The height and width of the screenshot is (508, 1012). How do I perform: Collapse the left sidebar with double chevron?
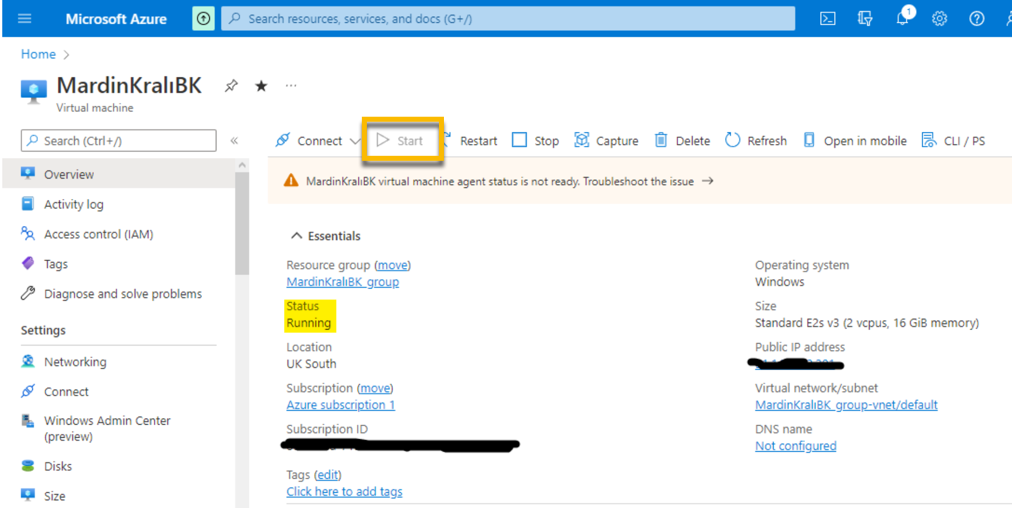(x=234, y=141)
